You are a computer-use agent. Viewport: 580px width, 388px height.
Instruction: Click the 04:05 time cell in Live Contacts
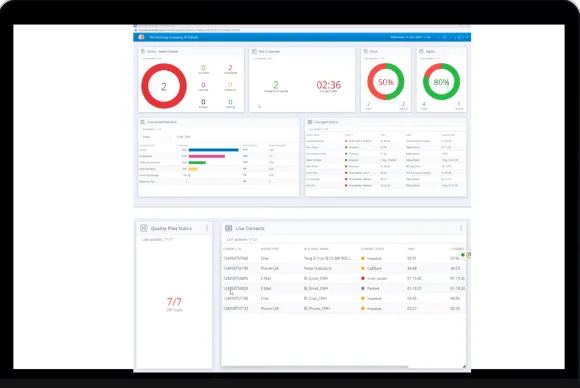pos(412,298)
